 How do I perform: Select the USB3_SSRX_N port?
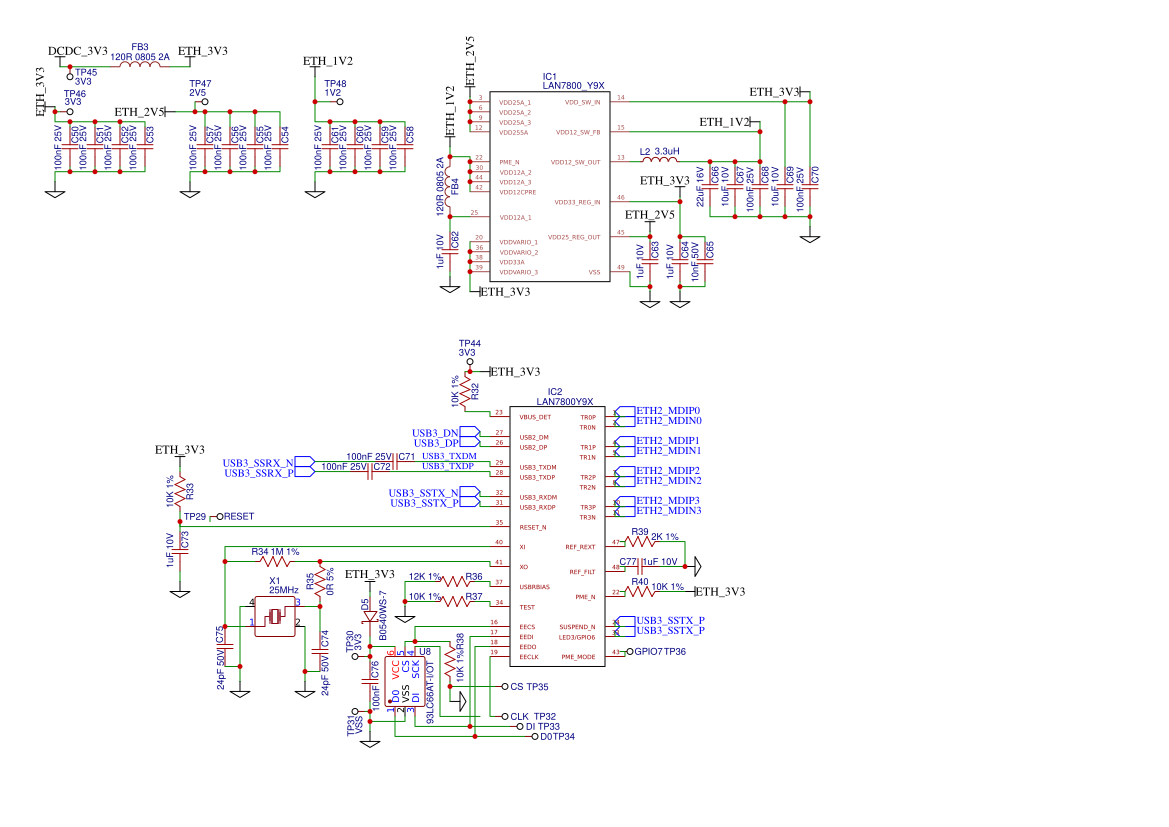coord(305,462)
